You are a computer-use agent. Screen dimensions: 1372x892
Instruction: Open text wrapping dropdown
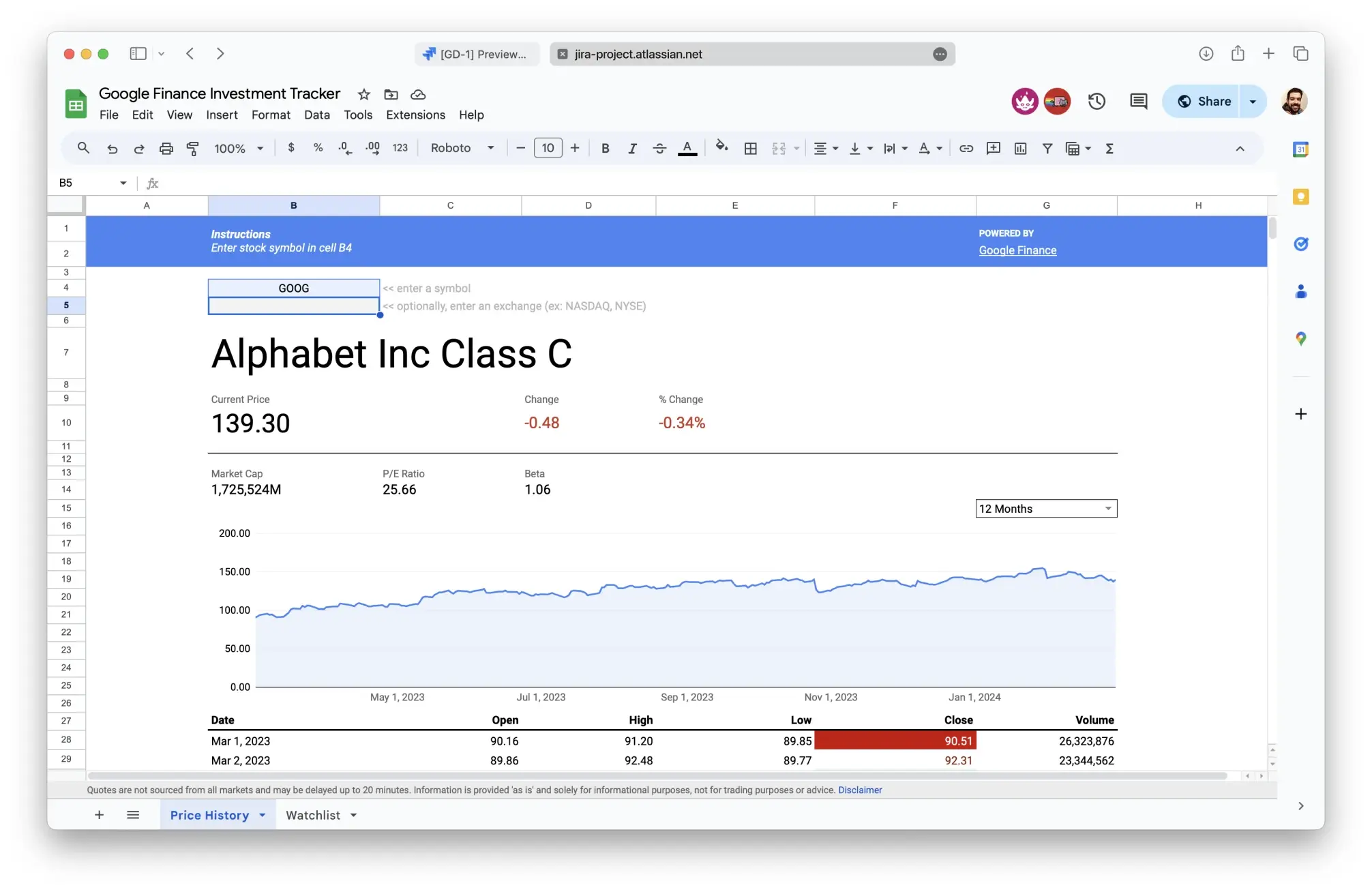[895, 148]
